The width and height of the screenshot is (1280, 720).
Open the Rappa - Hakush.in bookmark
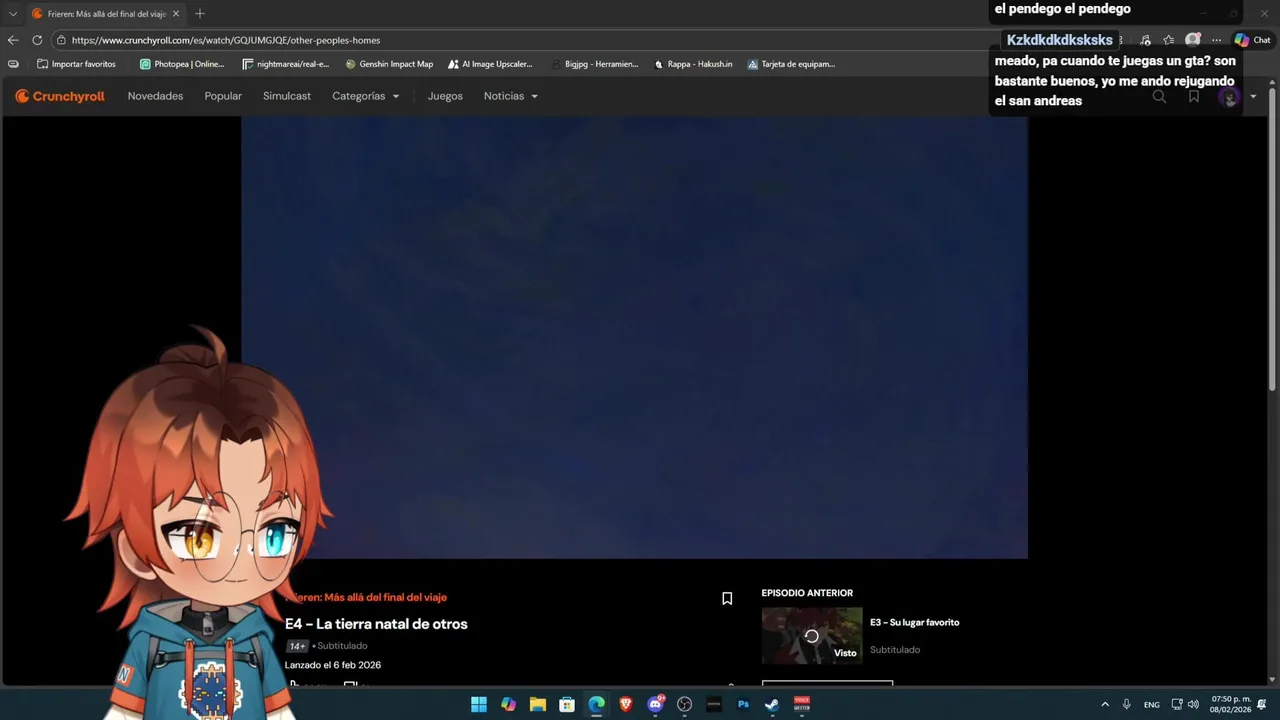pos(693,64)
